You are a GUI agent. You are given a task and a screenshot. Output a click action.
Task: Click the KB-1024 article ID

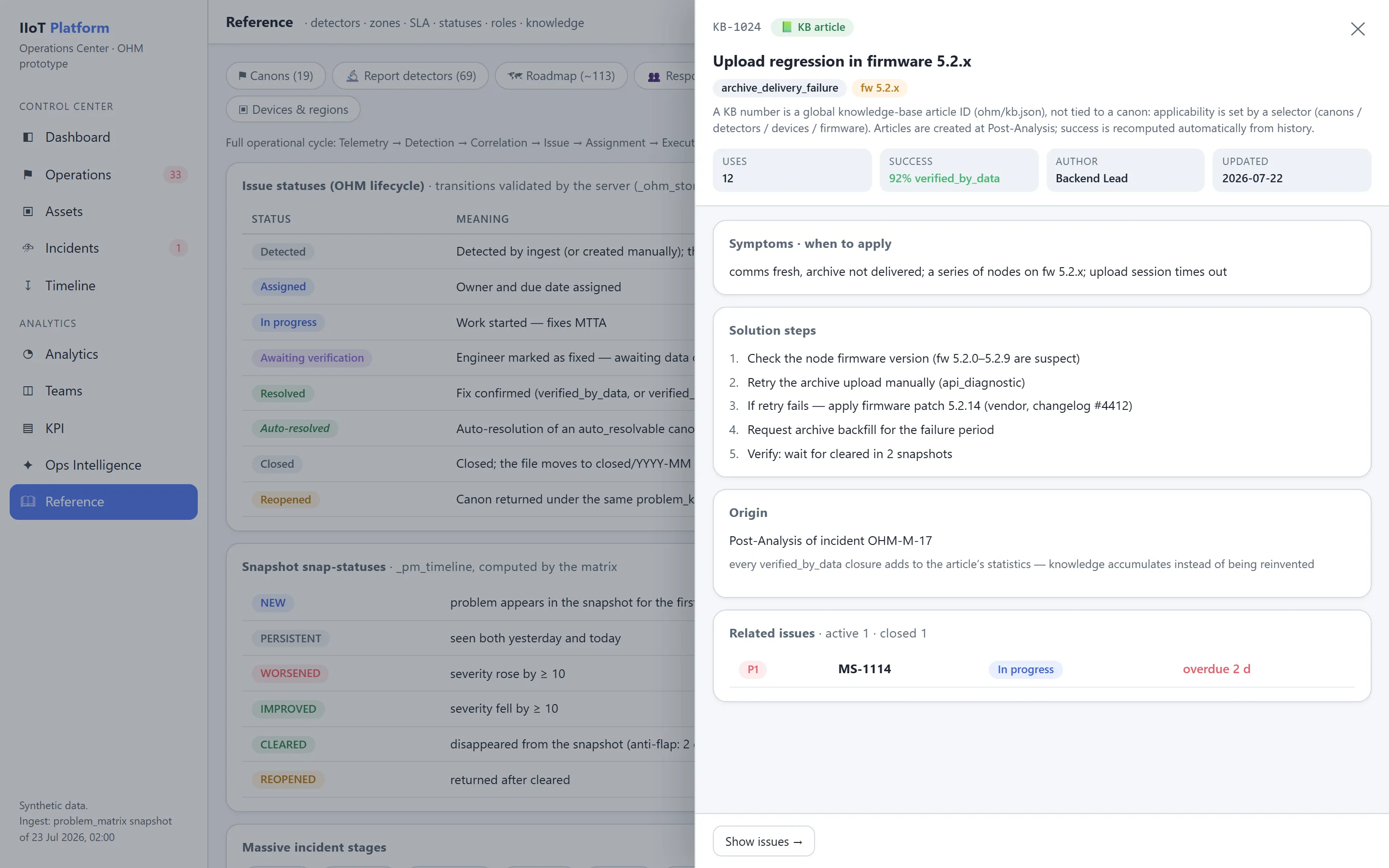(736, 27)
